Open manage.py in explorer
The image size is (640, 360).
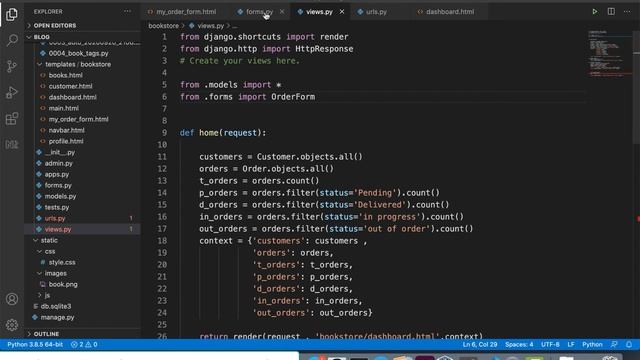pyautogui.click(x=57, y=318)
